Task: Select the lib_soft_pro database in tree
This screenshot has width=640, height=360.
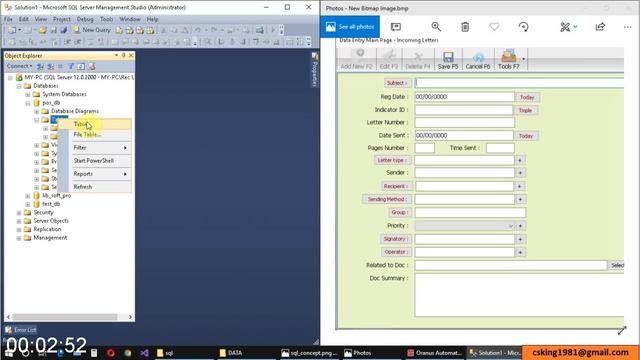Action: coord(56,196)
